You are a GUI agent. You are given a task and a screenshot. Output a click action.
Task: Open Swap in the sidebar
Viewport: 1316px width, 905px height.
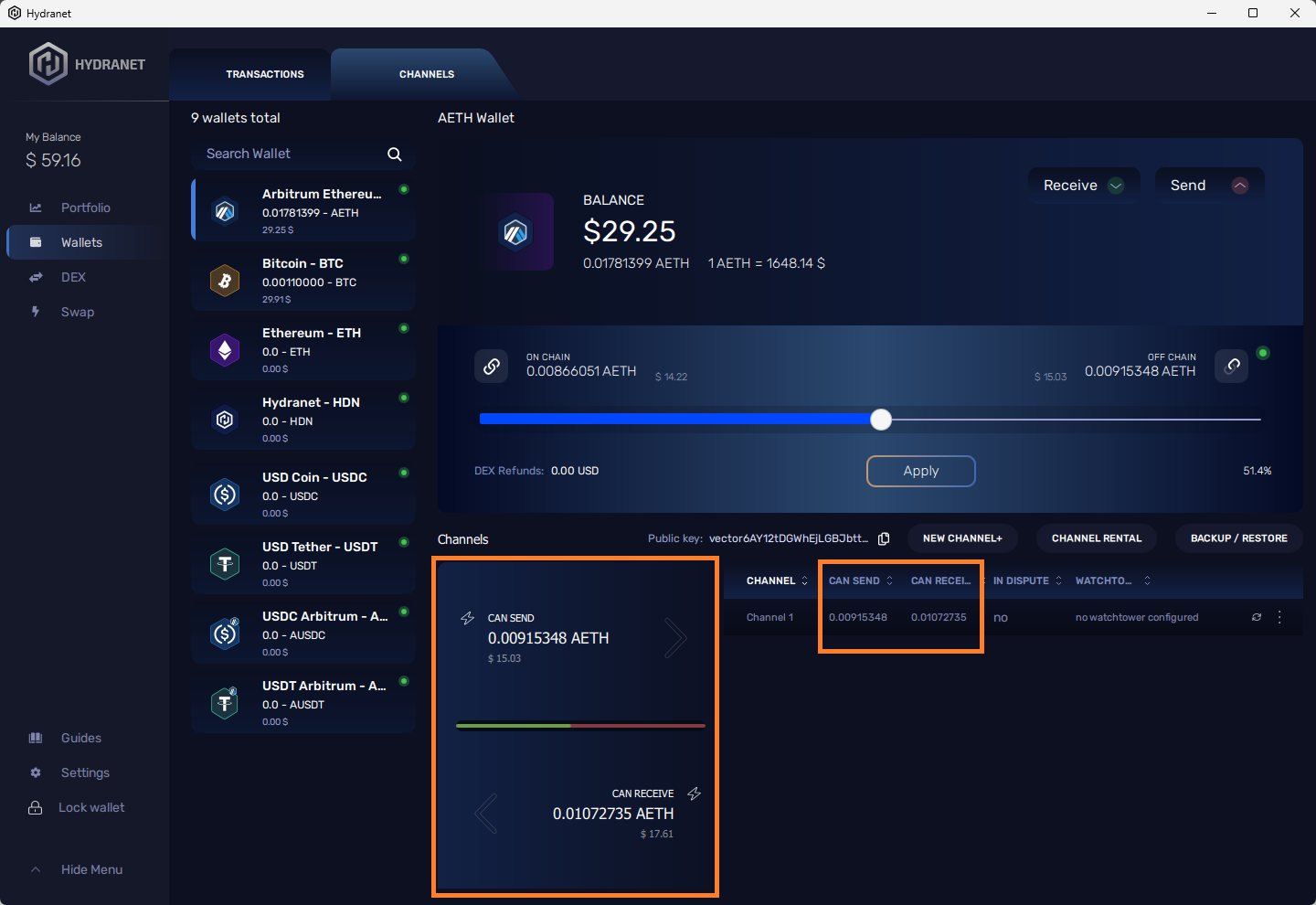pos(78,312)
